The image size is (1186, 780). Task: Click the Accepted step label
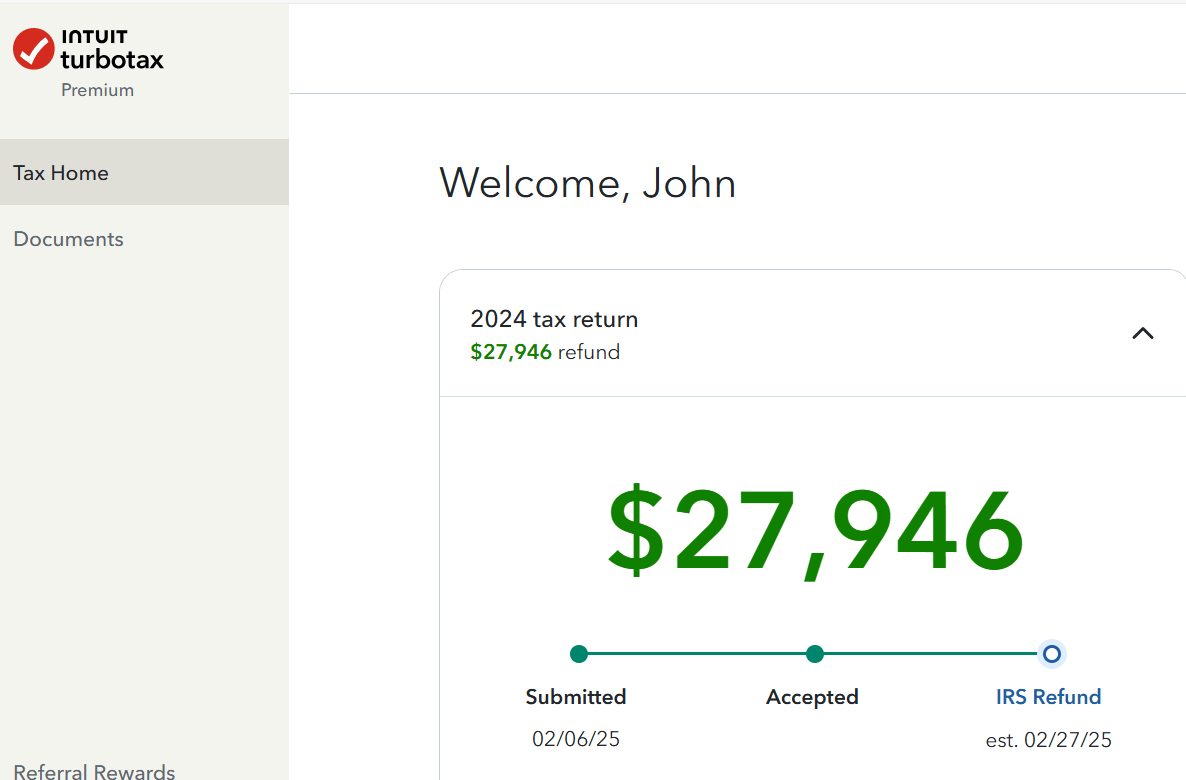click(x=812, y=697)
